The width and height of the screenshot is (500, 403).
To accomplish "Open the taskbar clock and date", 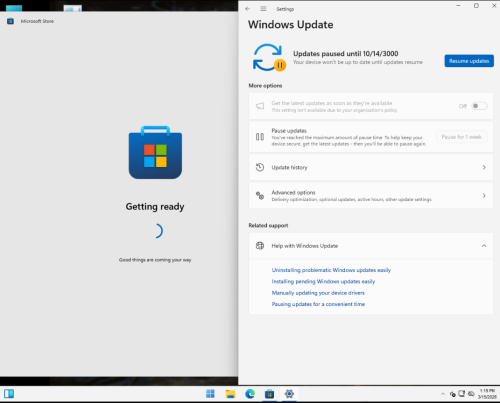I will pos(487,394).
